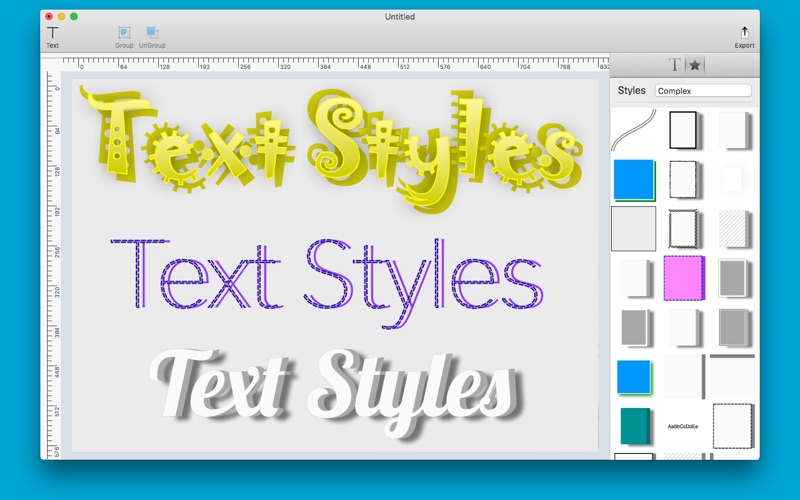Apply the teal square style preset

(636, 426)
